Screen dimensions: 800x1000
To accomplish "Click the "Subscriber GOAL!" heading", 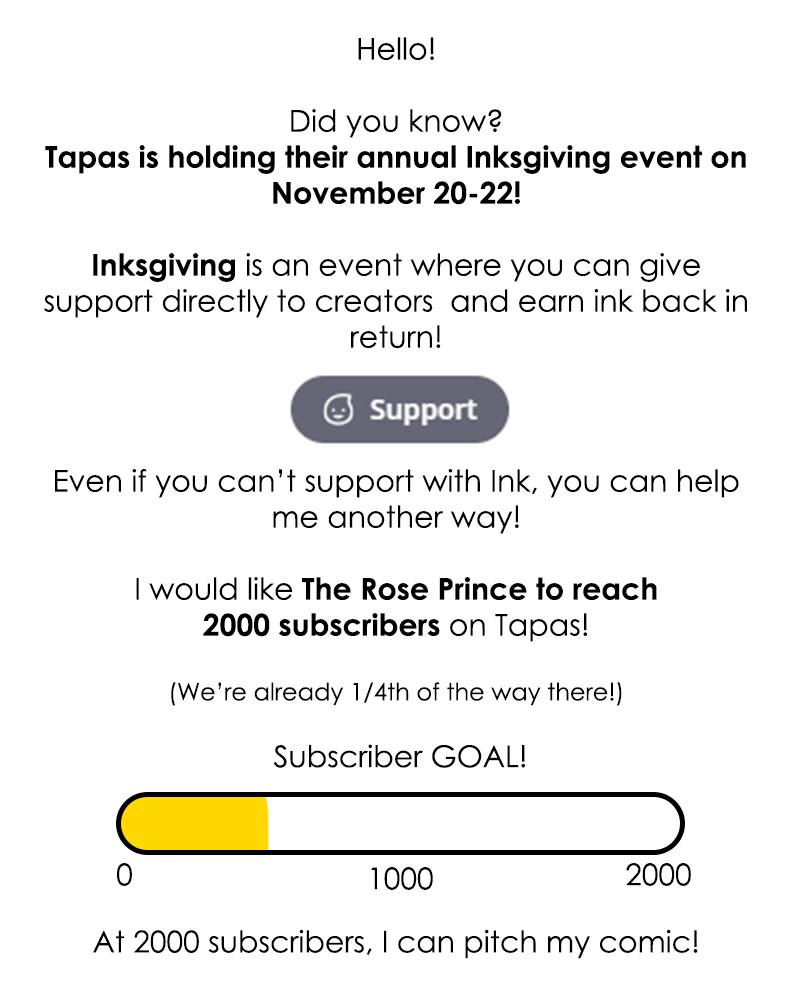I will pyautogui.click(x=400, y=757).
